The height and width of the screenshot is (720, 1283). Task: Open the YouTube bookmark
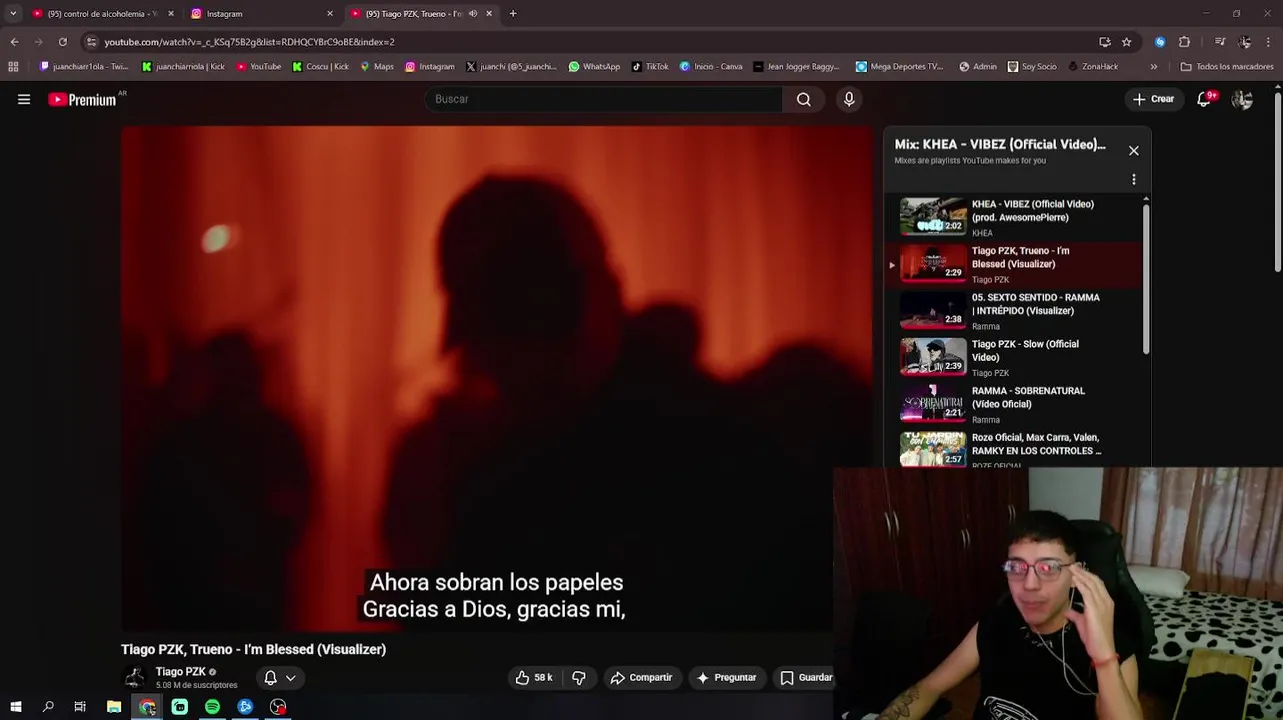259,67
